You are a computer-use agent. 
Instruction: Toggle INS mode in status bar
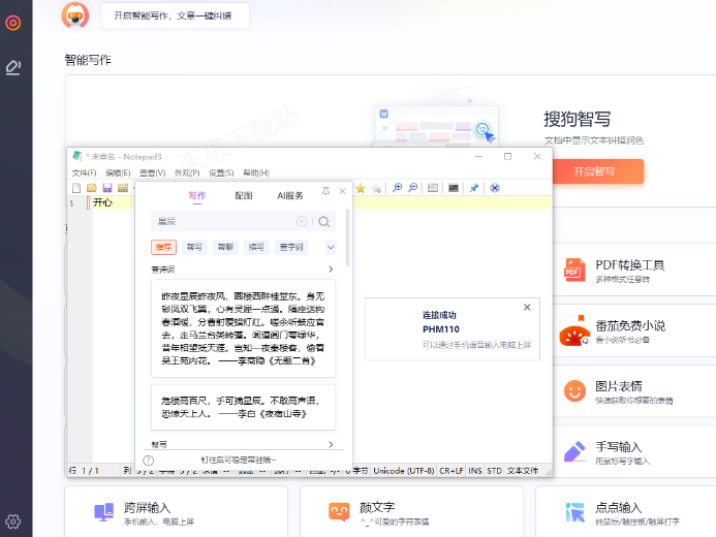475,471
